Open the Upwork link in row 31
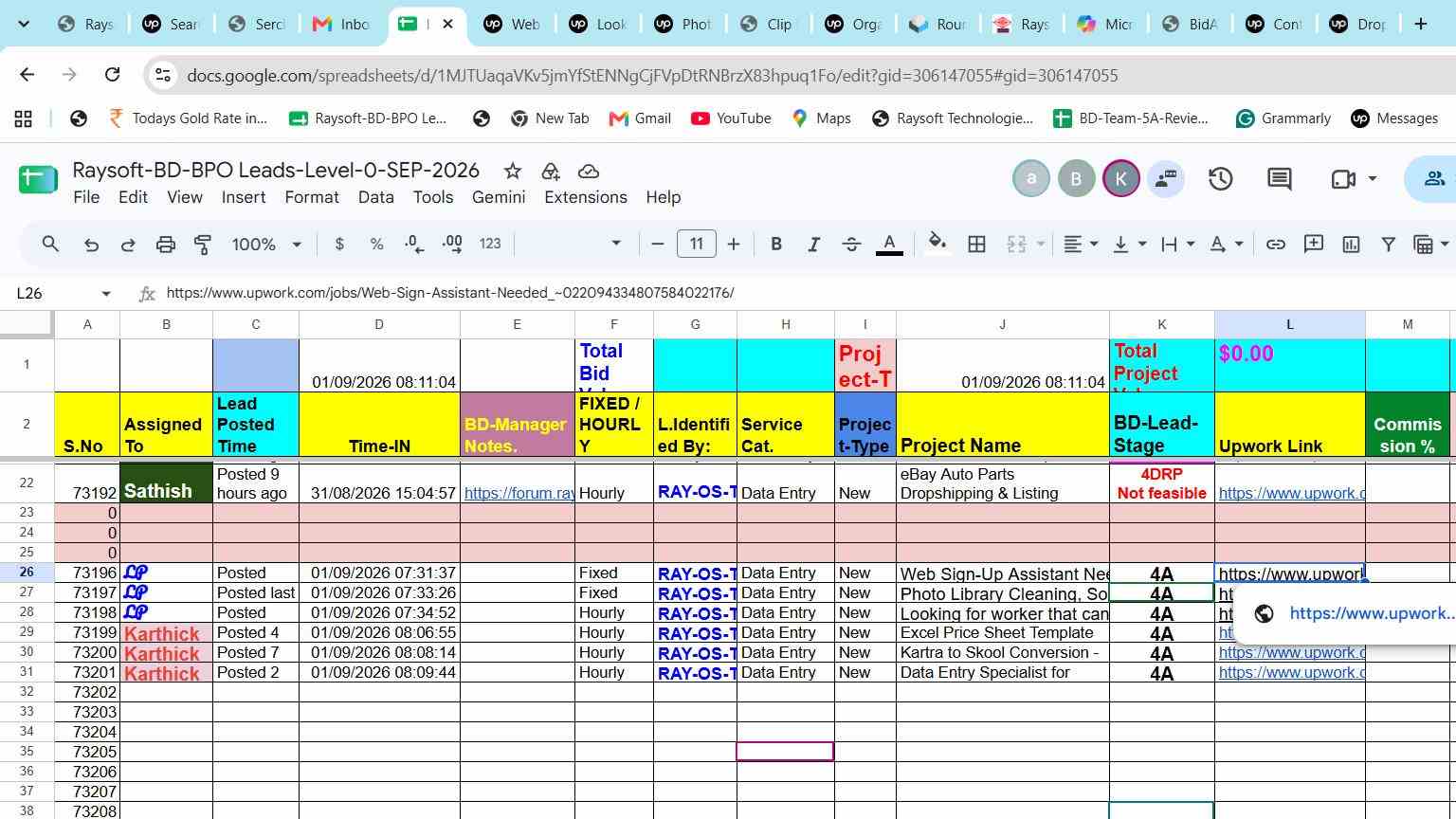This screenshot has width=1456, height=819. coord(1292,673)
